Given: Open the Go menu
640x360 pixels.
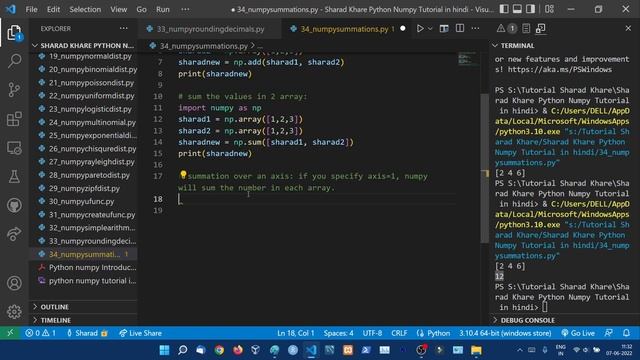Looking at the screenshot, I should point(141,9).
